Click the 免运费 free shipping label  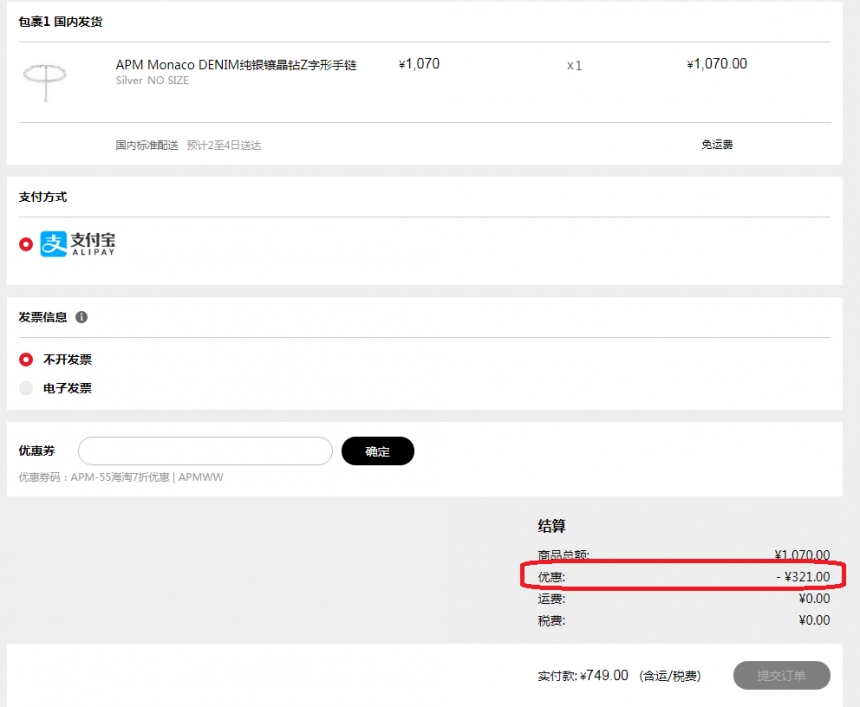(716, 145)
